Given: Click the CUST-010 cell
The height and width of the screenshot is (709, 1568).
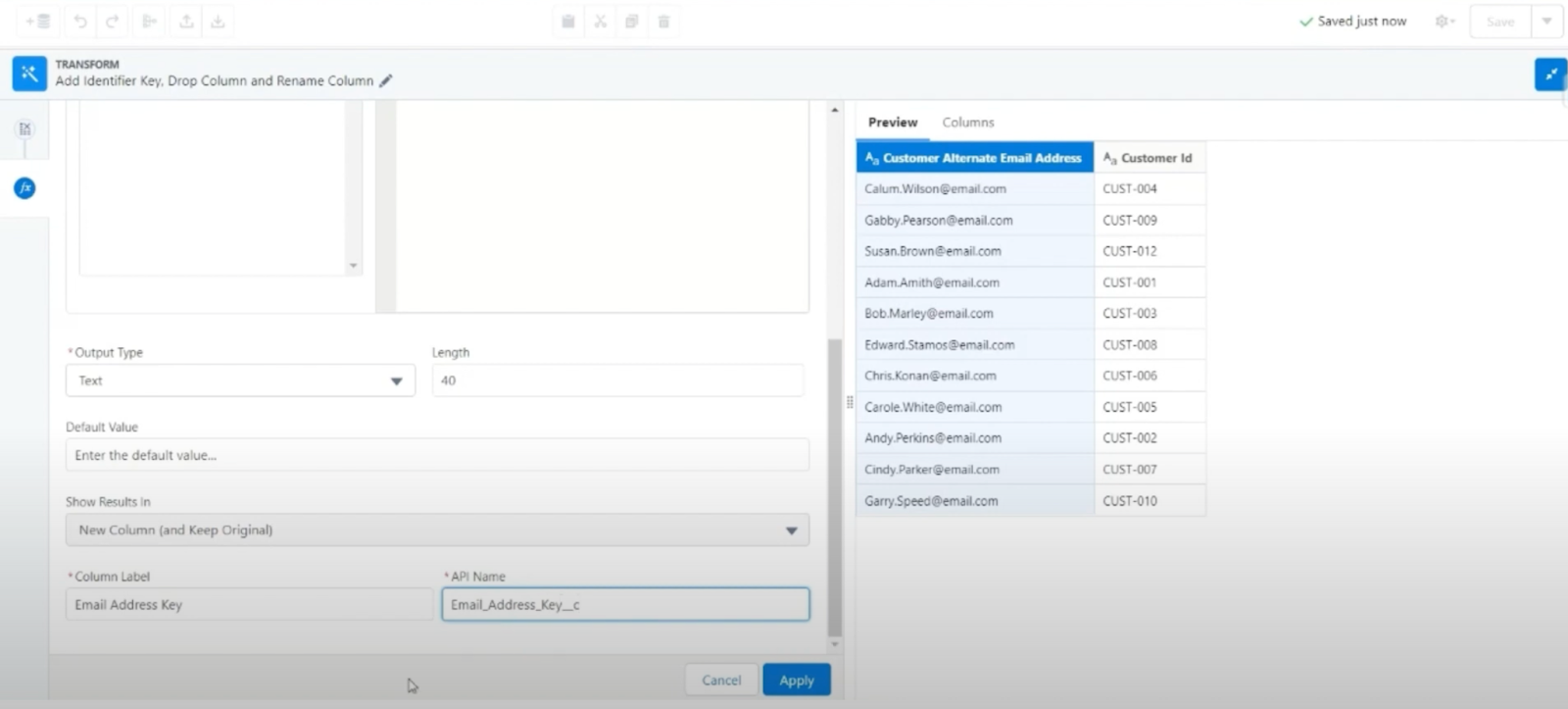Looking at the screenshot, I should 1150,500.
